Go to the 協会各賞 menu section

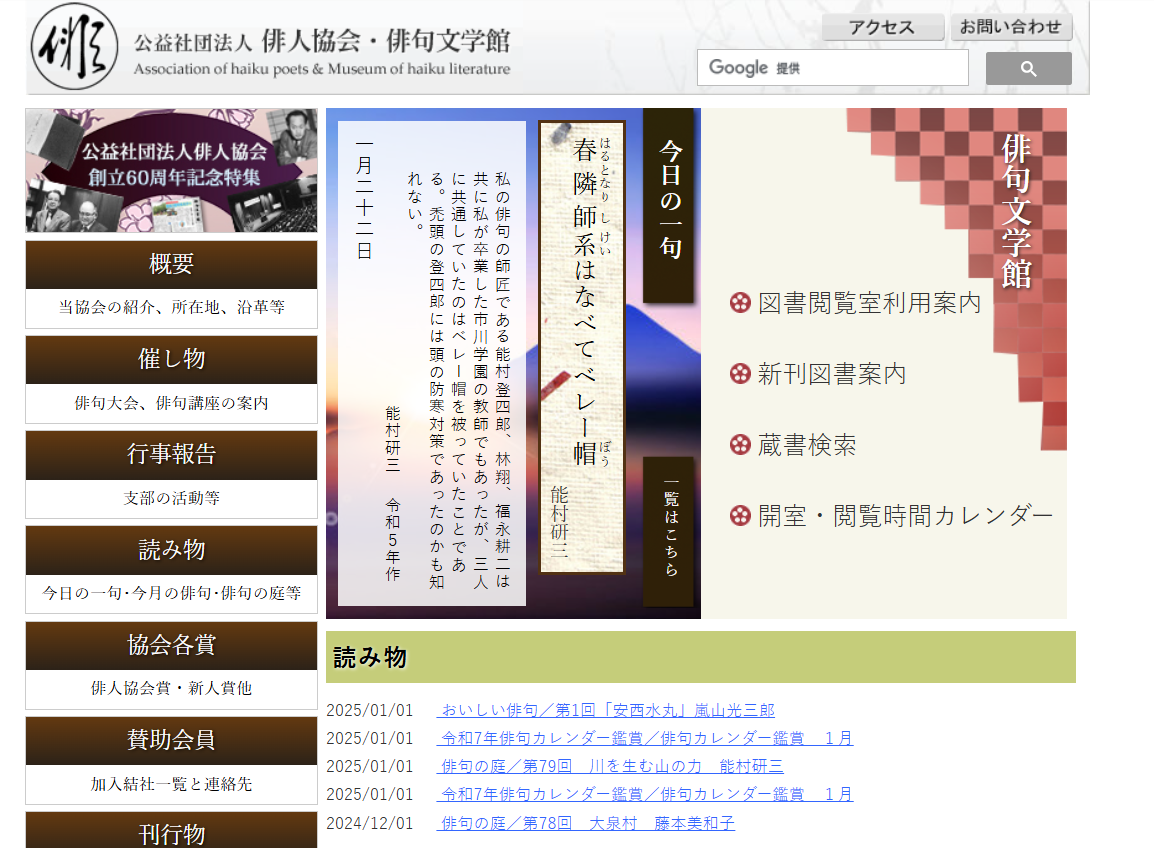[171, 646]
